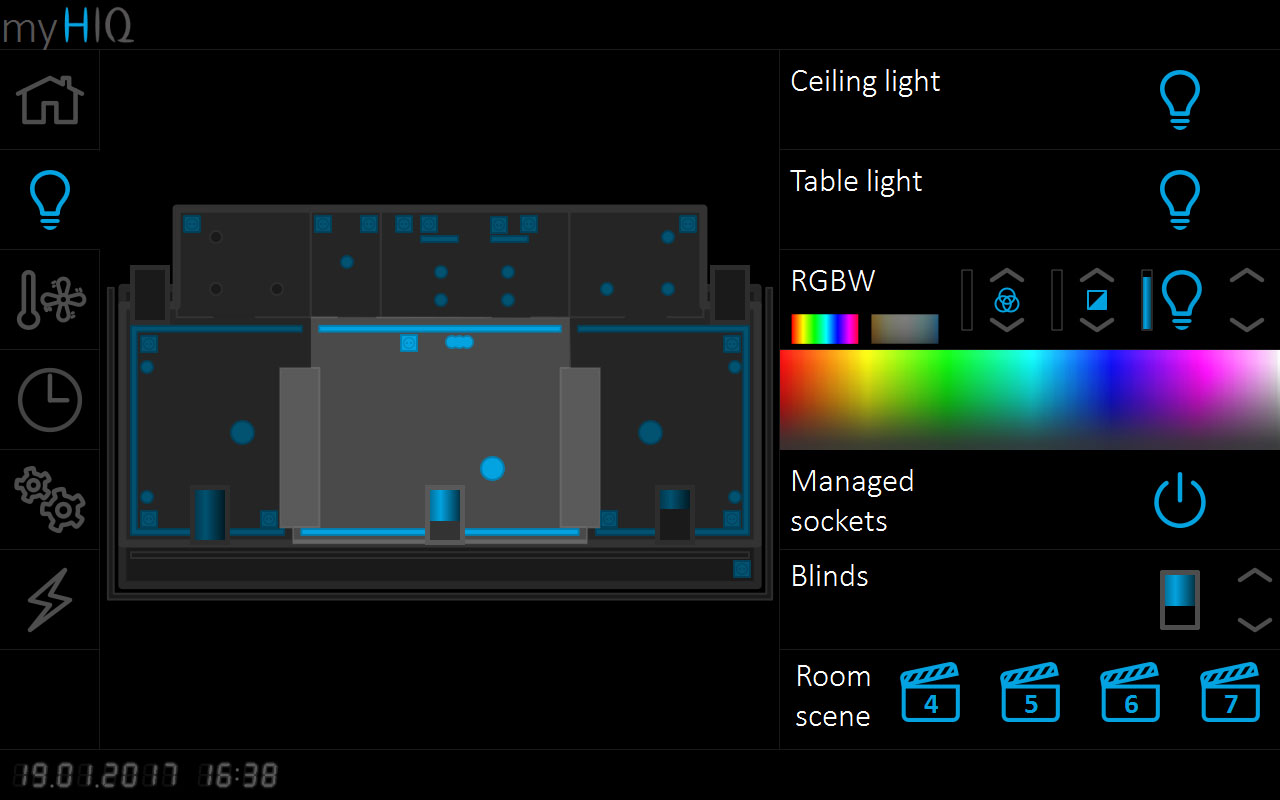Screen dimensions: 1280x800
Task: Raise RGBW brightness with up chevron
Action: coord(1246,277)
